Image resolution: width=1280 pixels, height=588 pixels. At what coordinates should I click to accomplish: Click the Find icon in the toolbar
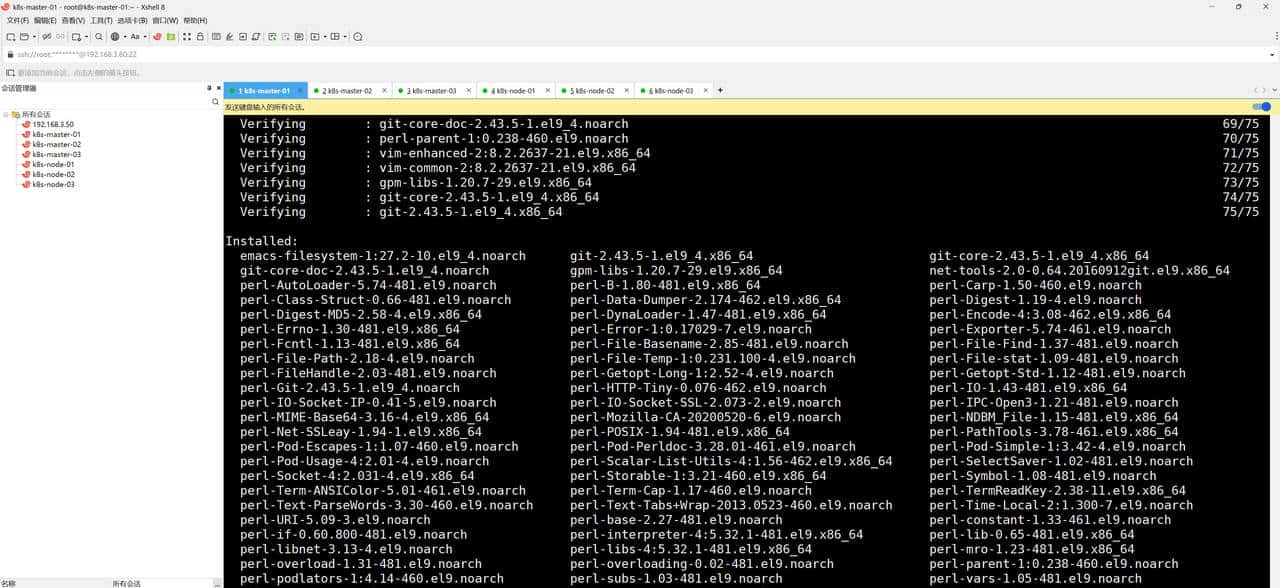point(98,37)
